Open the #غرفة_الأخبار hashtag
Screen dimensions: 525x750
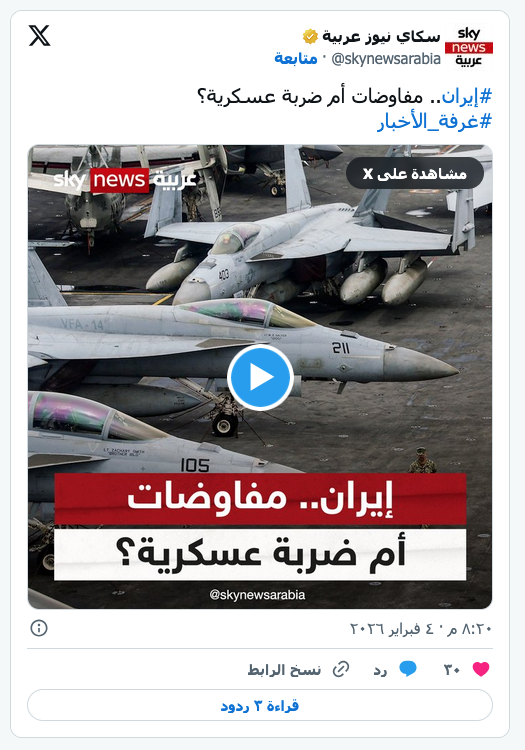pos(435,121)
